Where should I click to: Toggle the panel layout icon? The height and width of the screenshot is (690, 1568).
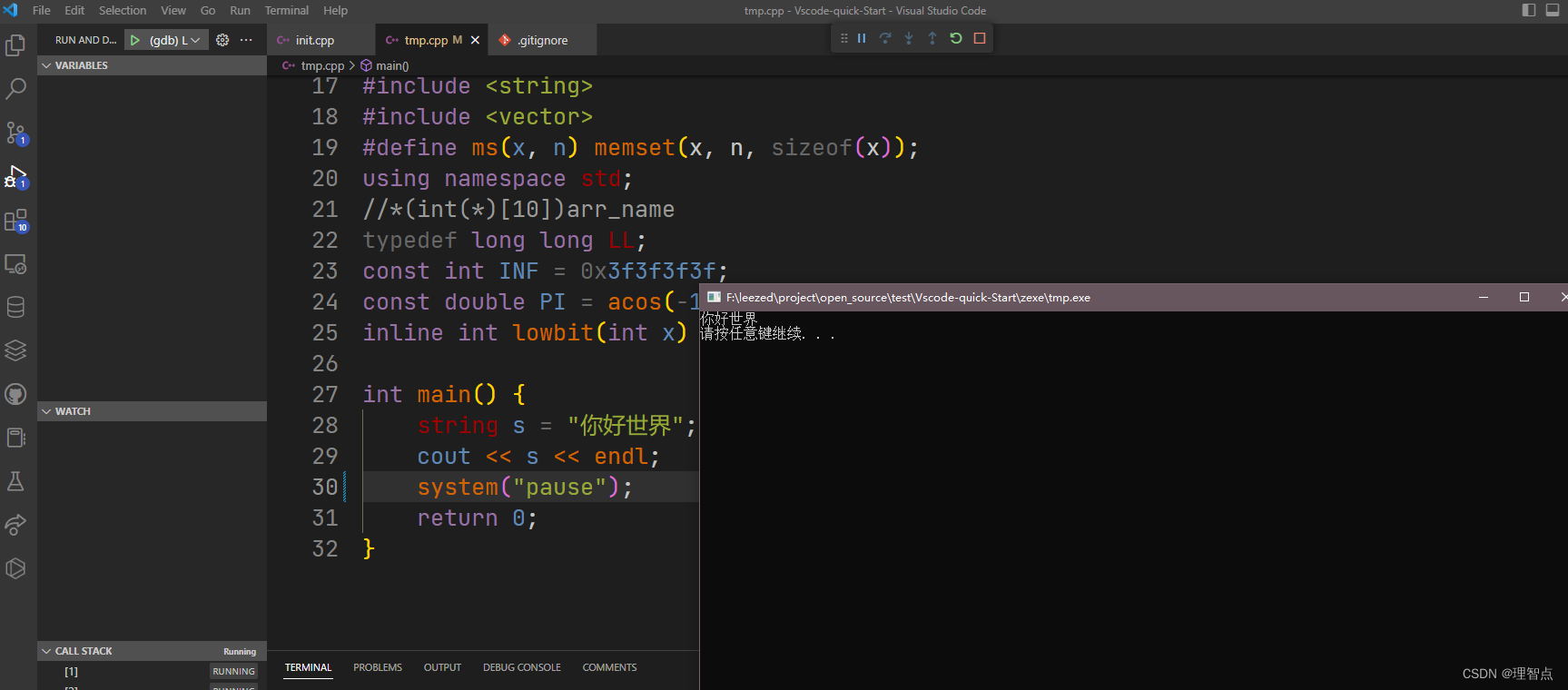pos(1553,10)
